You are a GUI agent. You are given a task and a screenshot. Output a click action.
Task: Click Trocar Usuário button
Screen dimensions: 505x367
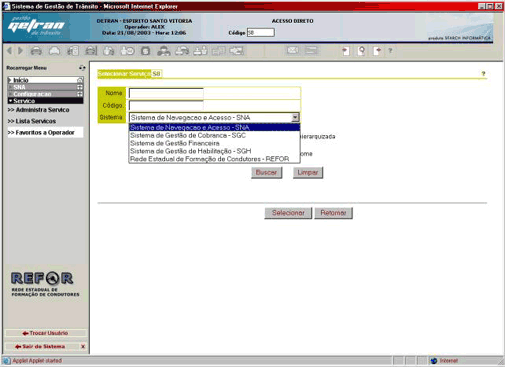(x=45, y=333)
